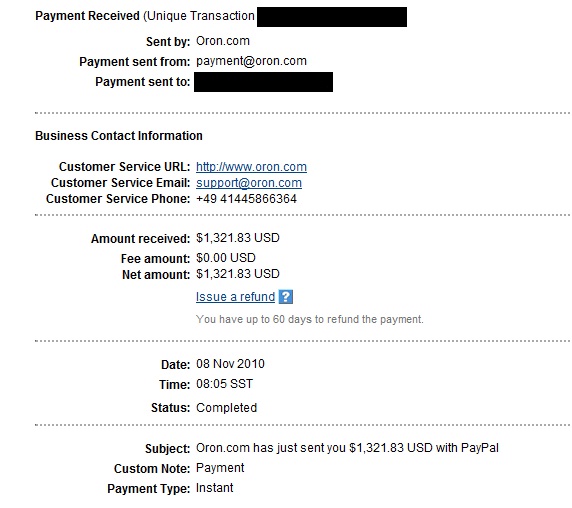Screen dimensions: 572x508
Task: Click the customer service phone number +49 41445866364
Action: (246, 199)
